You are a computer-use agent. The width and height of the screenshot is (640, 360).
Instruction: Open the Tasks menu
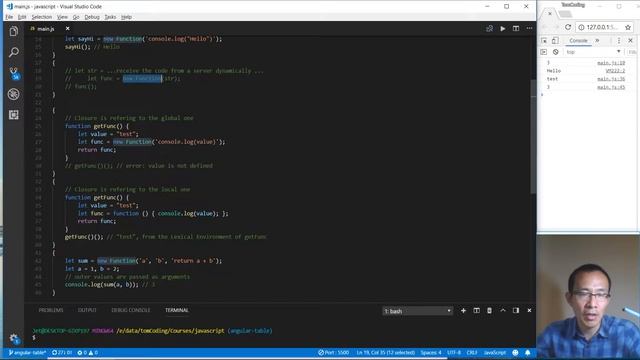tap(110, 17)
